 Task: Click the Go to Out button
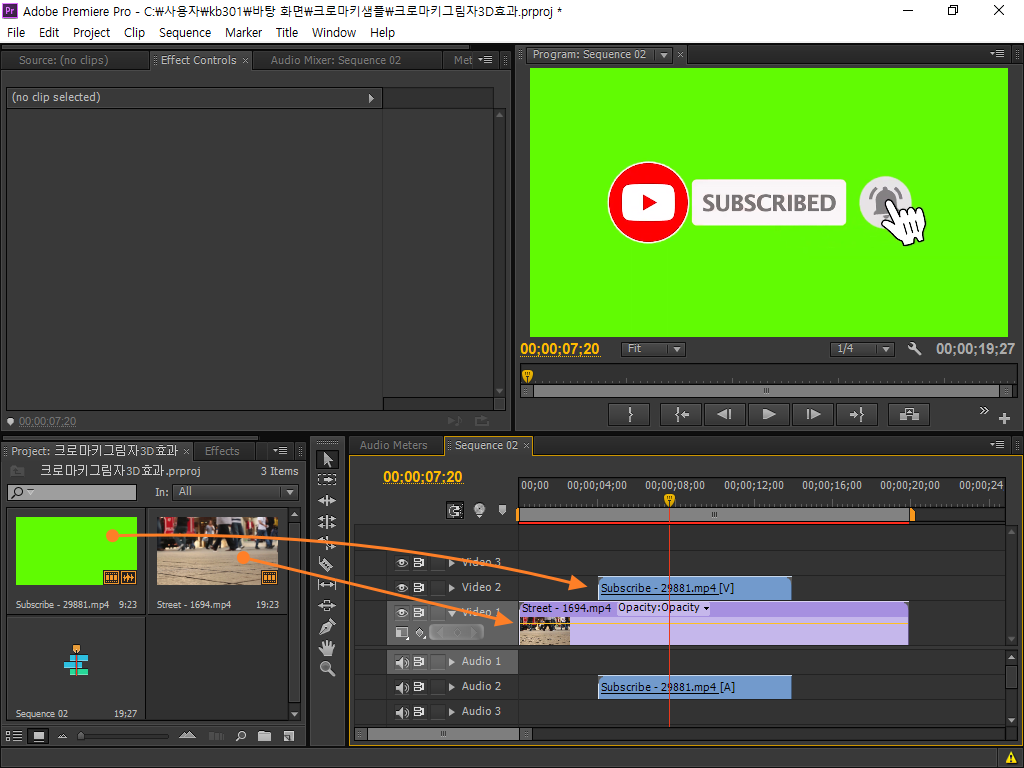tap(857, 414)
